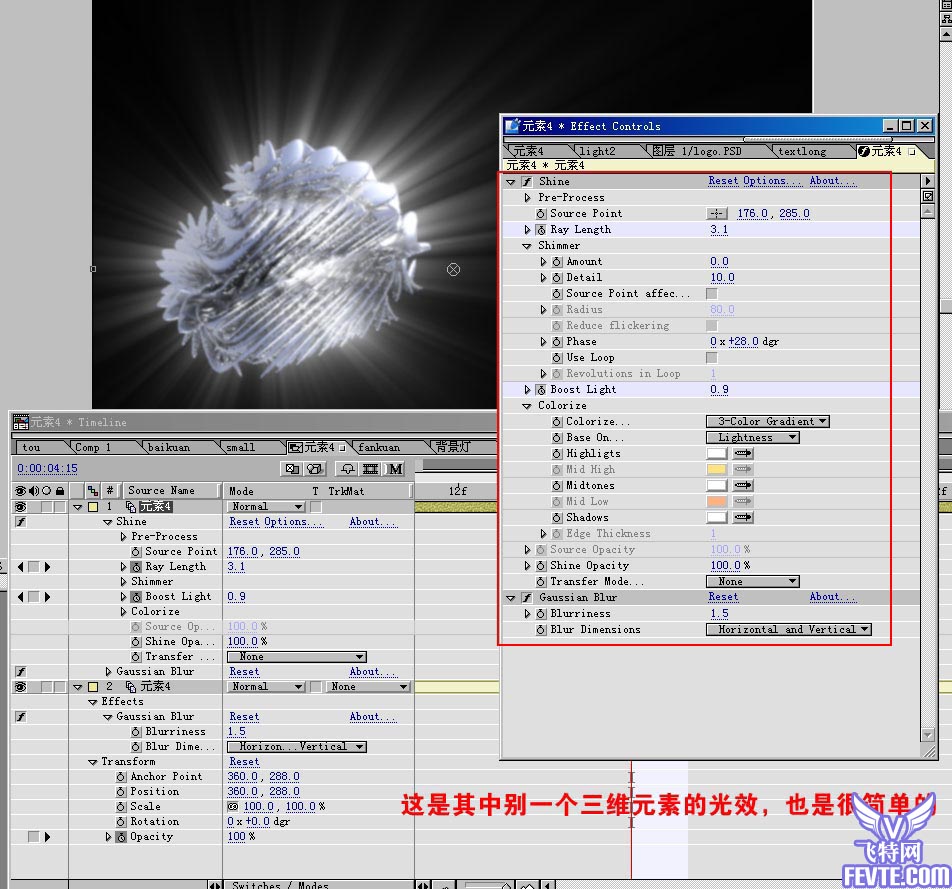Click Shine Options link in Effect Controls
The height and width of the screenshot is (889, 952).
point(772,181)
